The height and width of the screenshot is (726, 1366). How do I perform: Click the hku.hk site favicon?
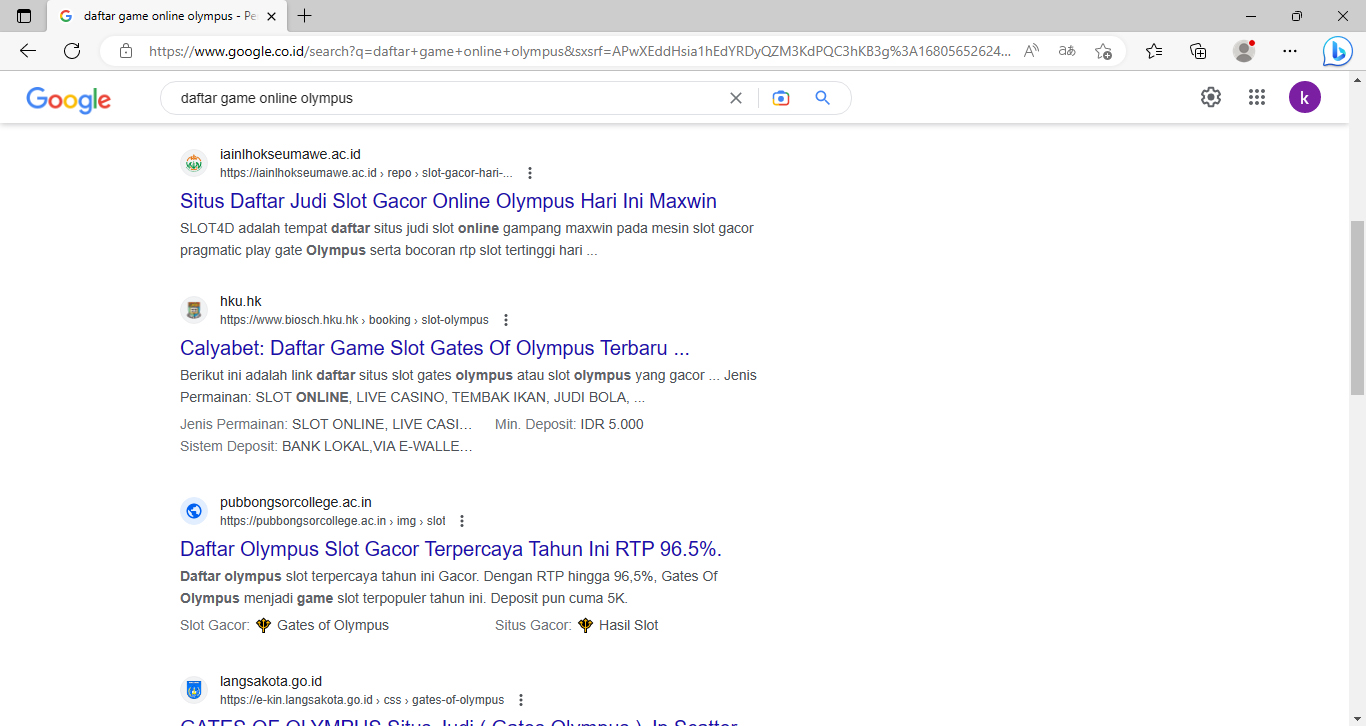194,310
